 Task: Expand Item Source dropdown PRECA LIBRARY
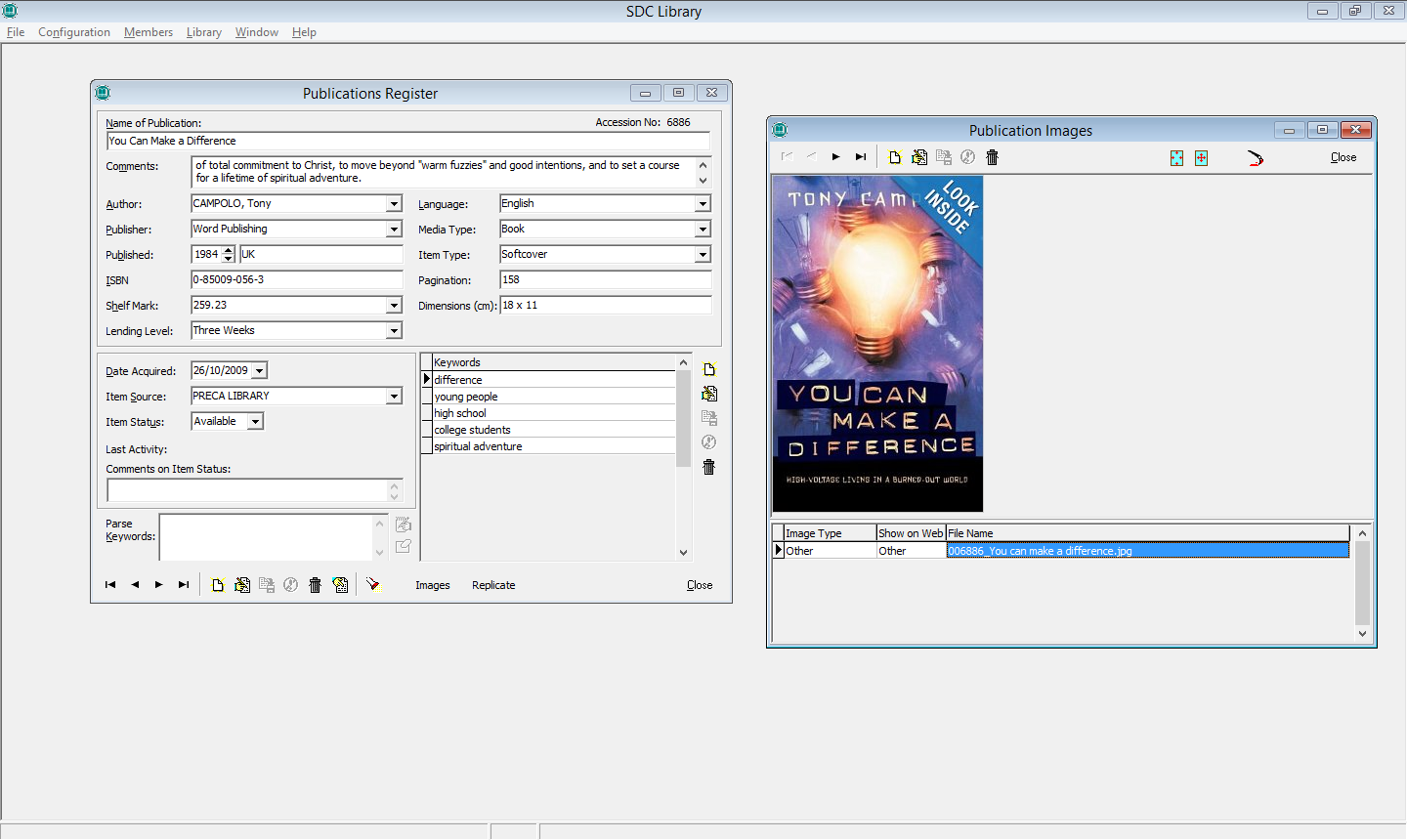tap(394, 397)
